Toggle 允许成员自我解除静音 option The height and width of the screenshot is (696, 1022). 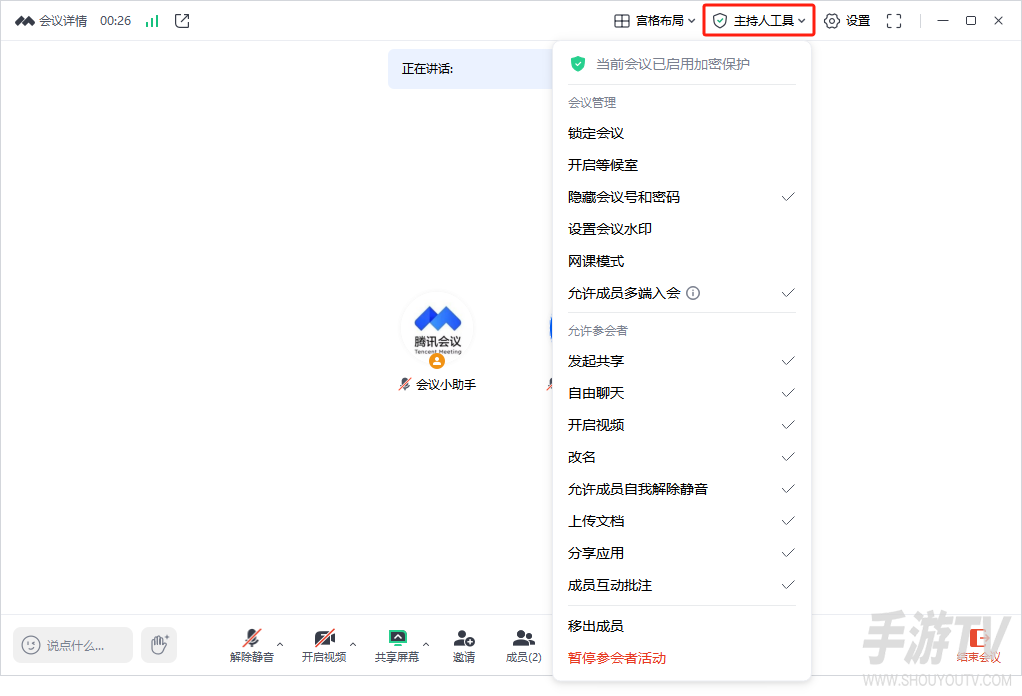pyautogui.click(x=681, y=489)
